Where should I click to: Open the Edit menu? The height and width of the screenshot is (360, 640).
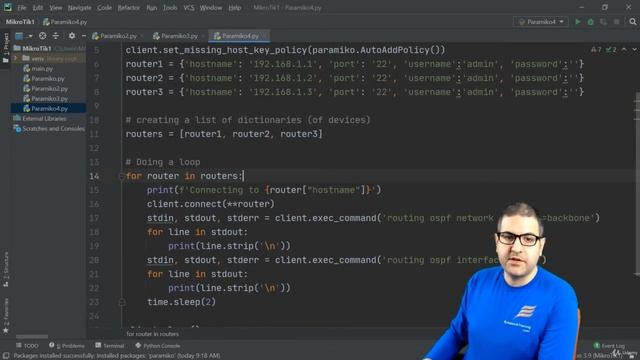click(38, 8)
